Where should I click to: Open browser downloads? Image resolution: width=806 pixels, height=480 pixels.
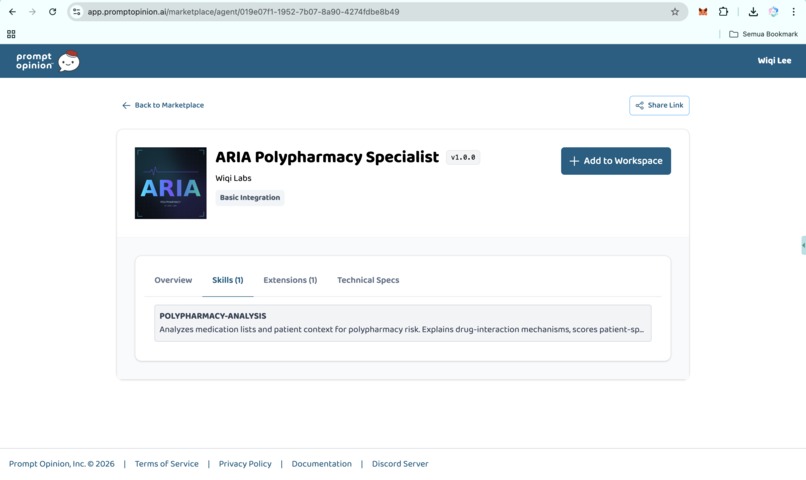pos(753,11)
